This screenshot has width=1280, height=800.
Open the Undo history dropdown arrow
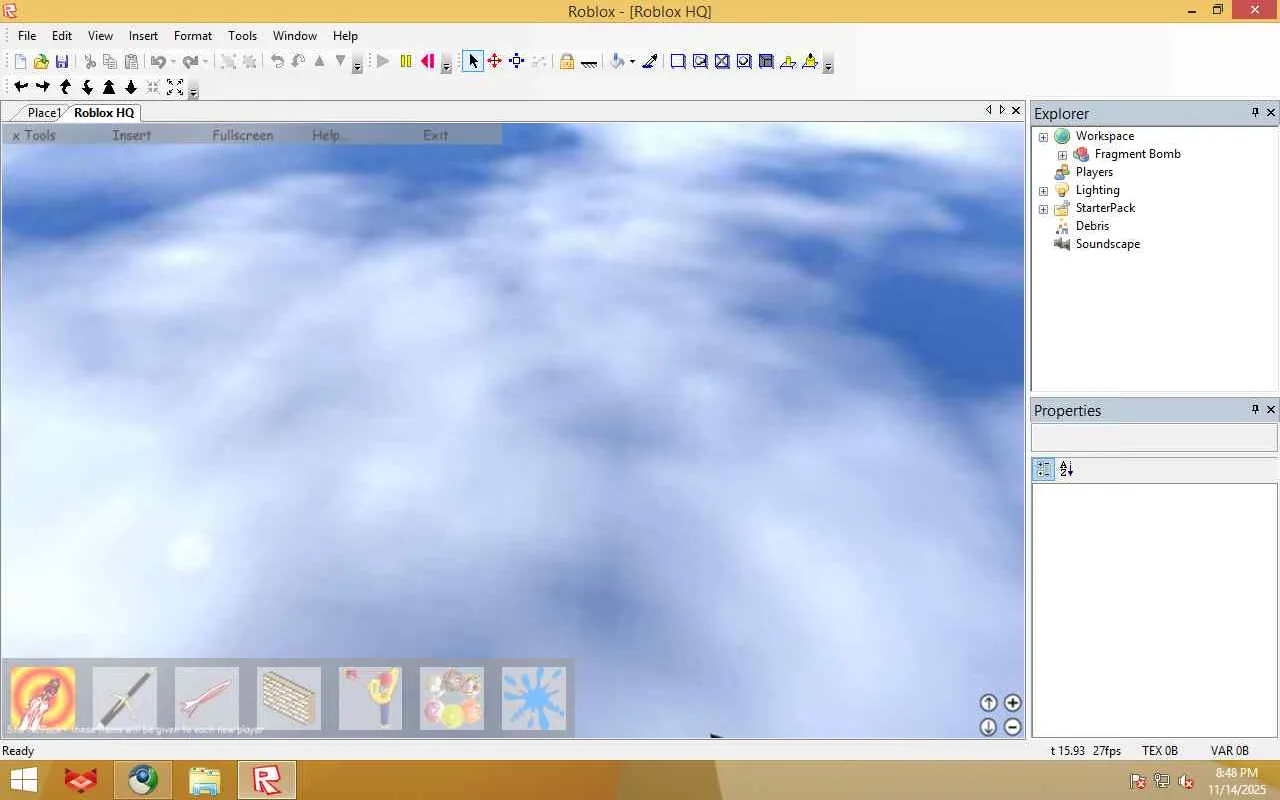[x=173, y=62]
